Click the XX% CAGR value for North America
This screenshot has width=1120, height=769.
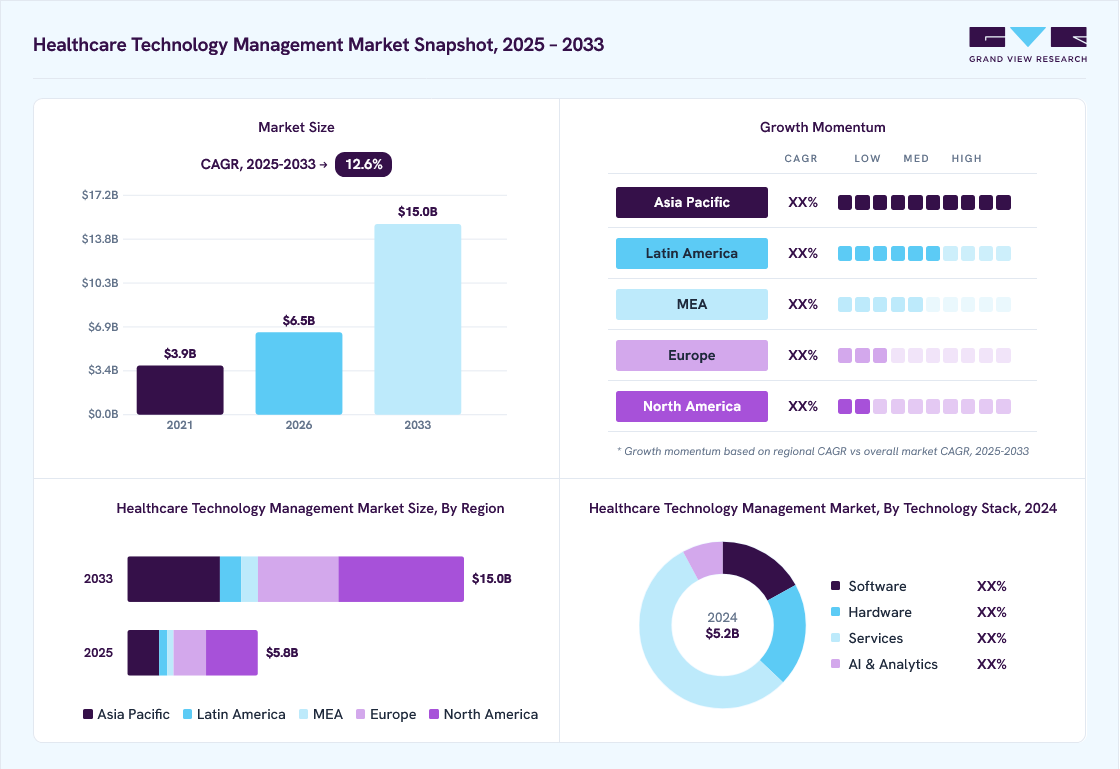tap(803, 406)
